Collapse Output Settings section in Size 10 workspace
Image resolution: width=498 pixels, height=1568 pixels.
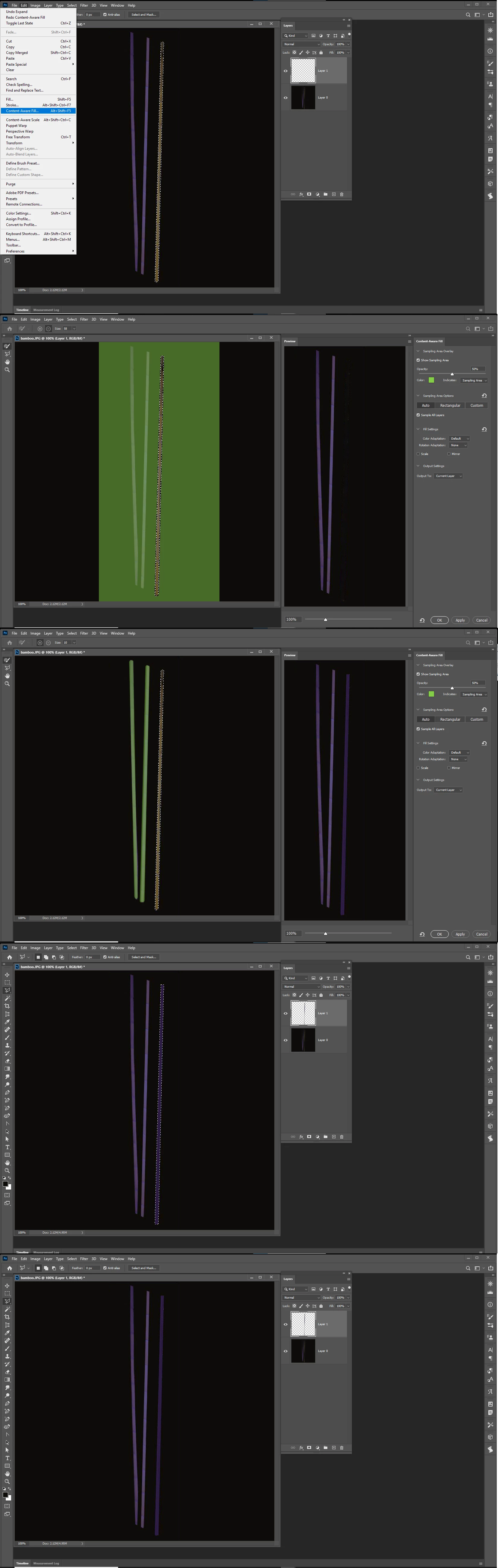click(418, 780)
